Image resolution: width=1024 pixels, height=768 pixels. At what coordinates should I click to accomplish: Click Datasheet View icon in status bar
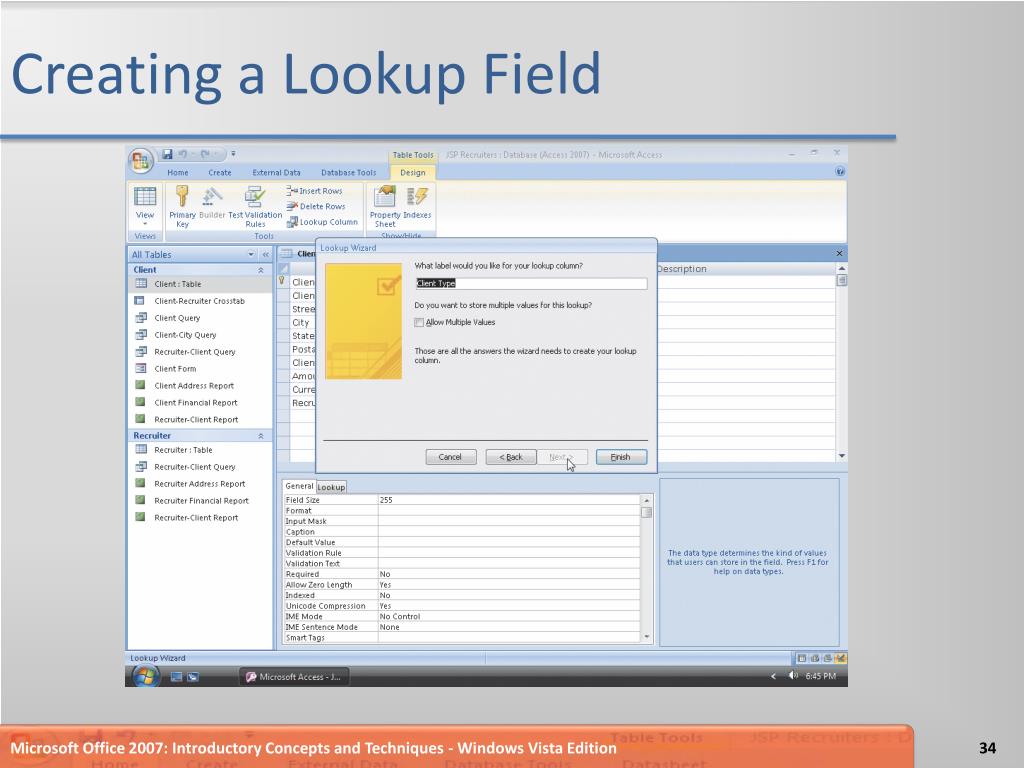click(801, 658)
